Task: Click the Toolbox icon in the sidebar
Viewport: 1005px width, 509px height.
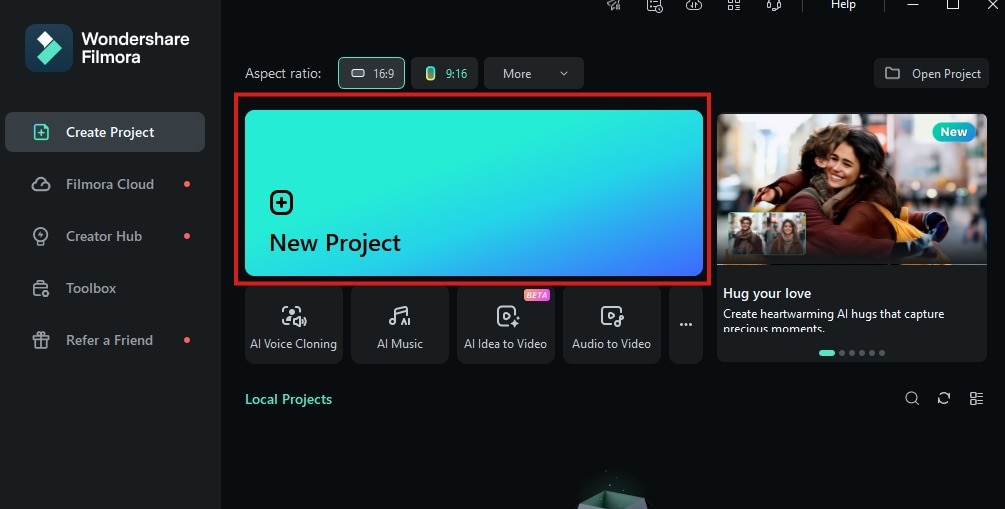Action: click(x=41, y=288)
